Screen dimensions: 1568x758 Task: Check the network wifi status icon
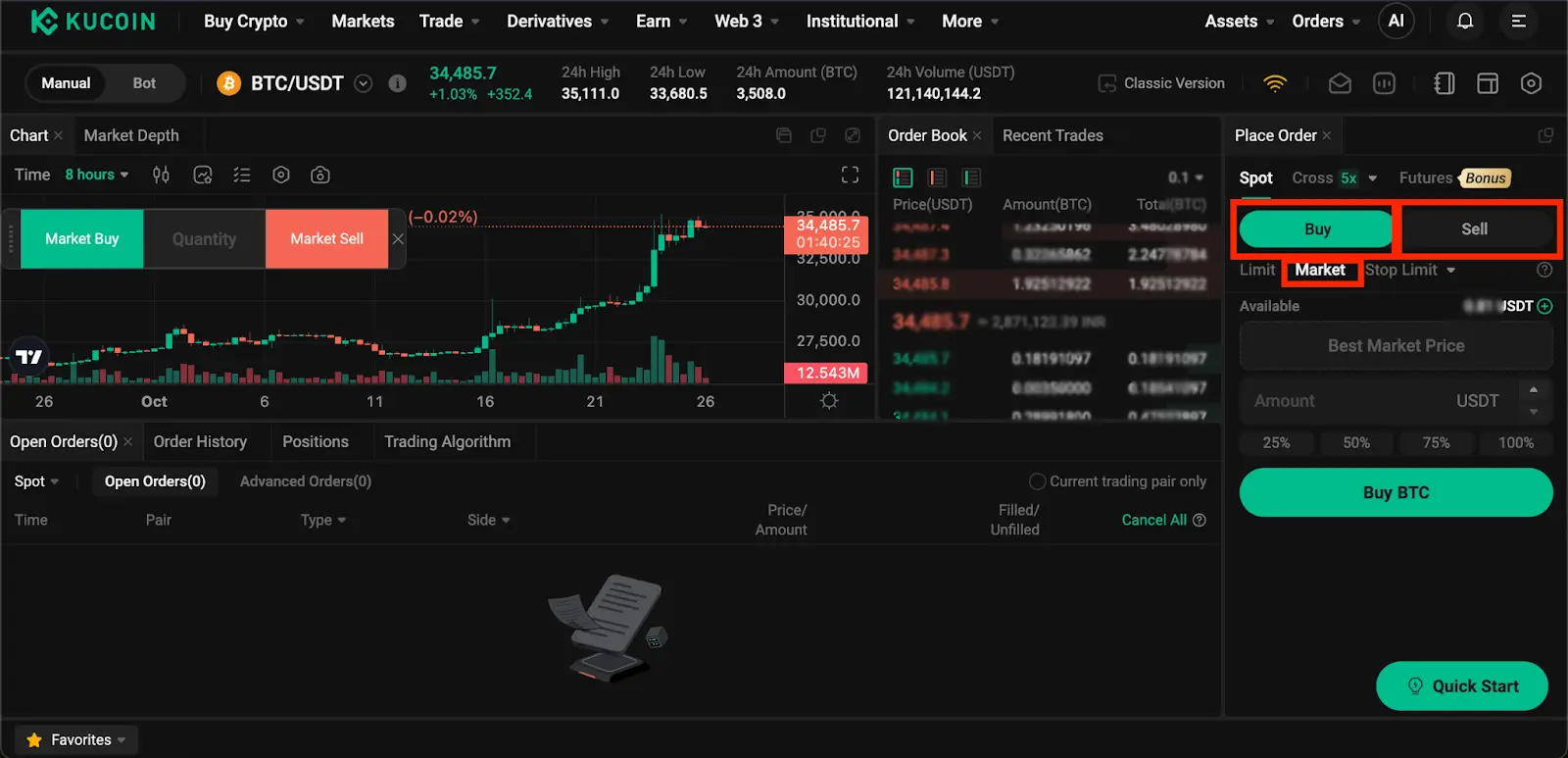[x=1274, y=83]
